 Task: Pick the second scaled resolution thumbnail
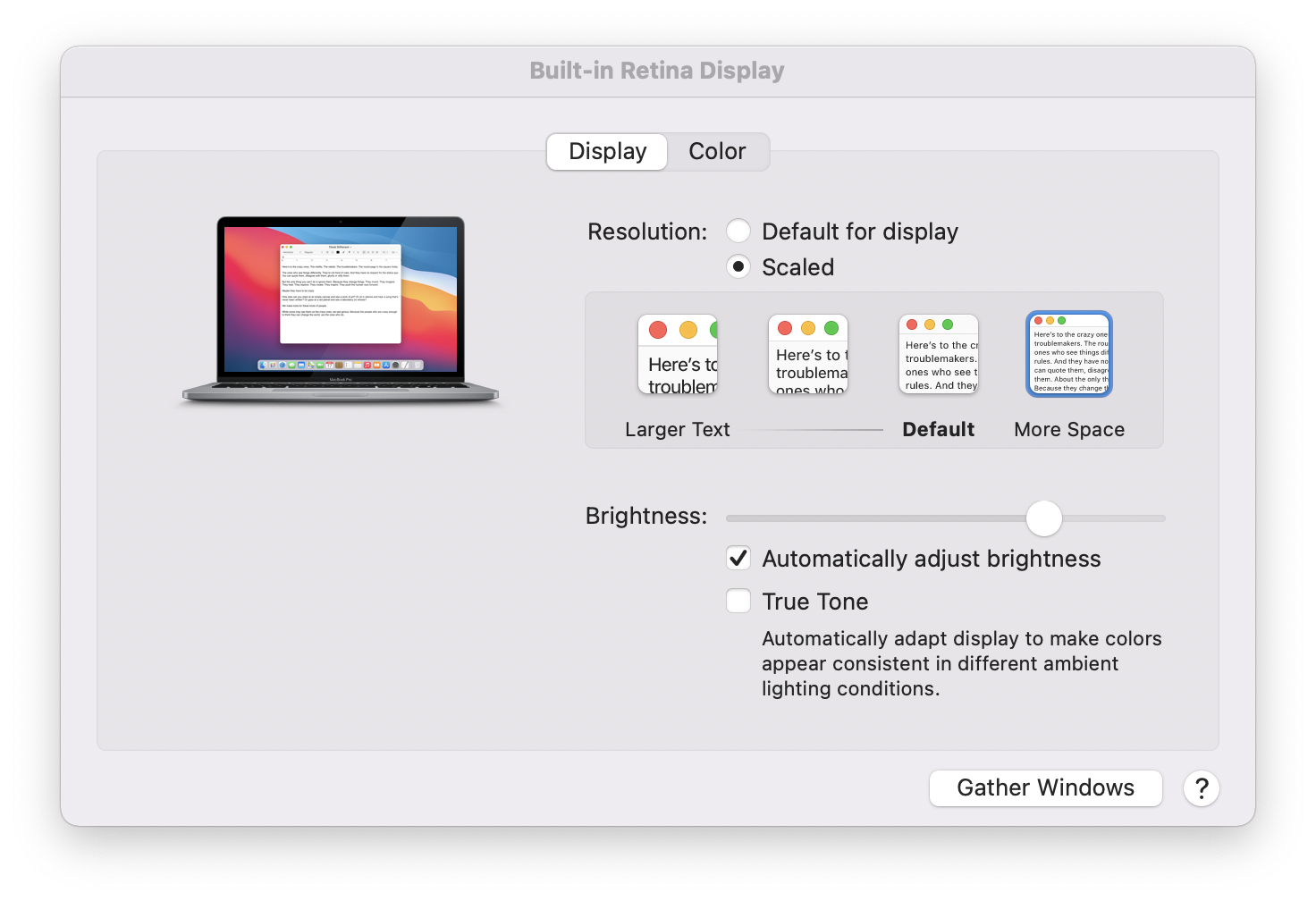[808, 354]
